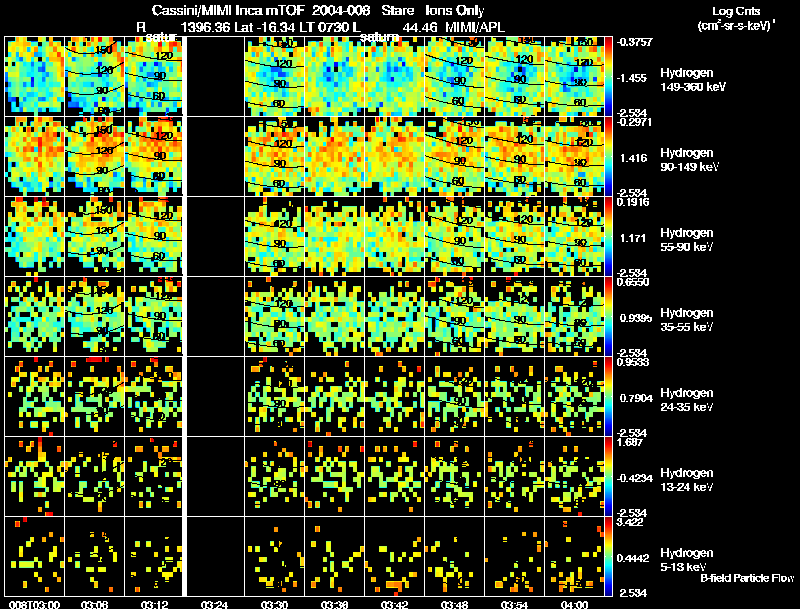Click the 03:30 time axis label
Viewport: 800px width, 609px height.
274,605
